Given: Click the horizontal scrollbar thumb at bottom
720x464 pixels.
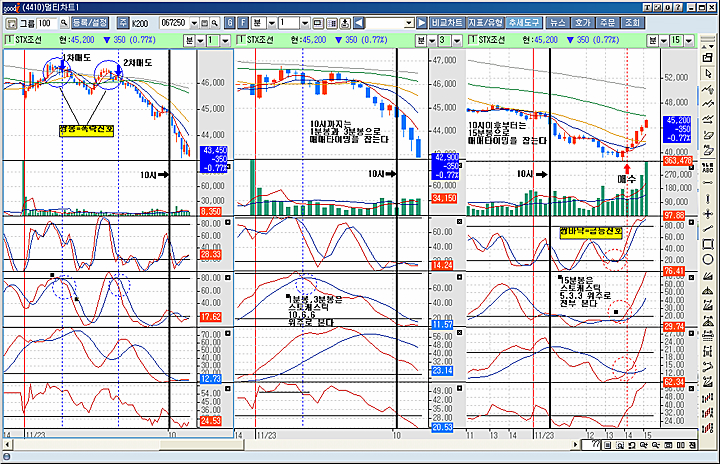Looking at the screenshot, I should [x=202, y=445].
